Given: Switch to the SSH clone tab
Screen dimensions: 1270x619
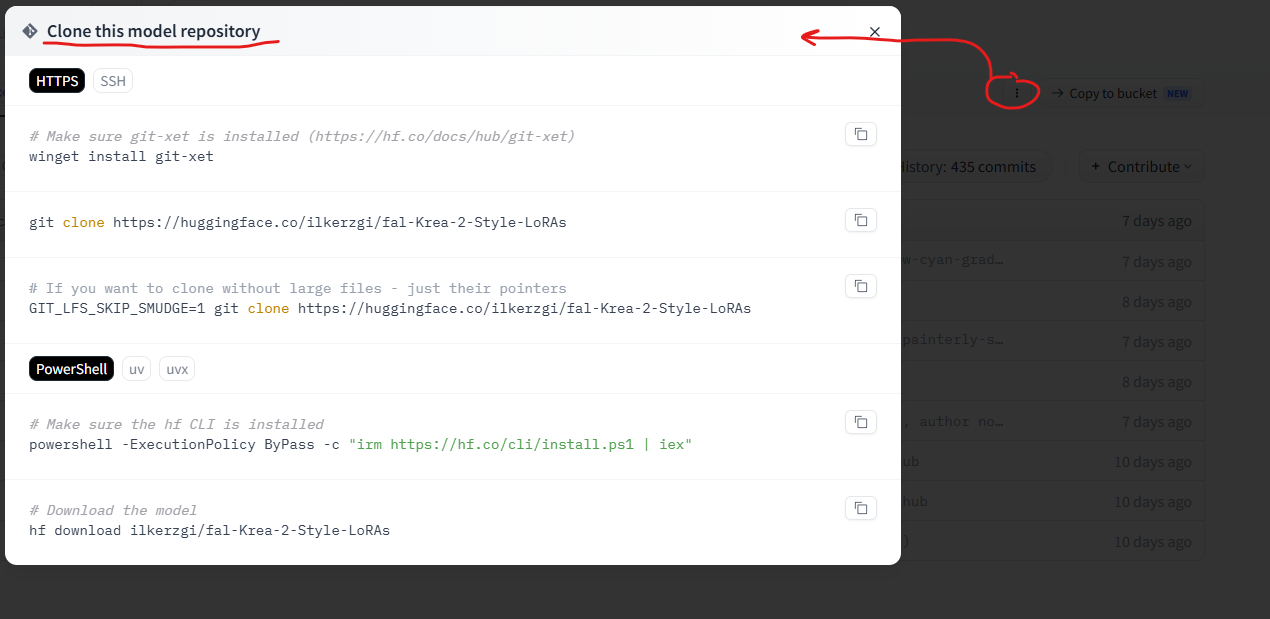Looking at the screenshot, I should [113, 81].
